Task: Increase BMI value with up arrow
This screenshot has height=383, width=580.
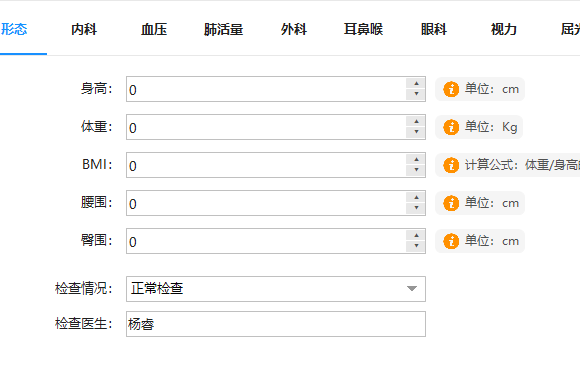Action: click(x=416, y=159)
